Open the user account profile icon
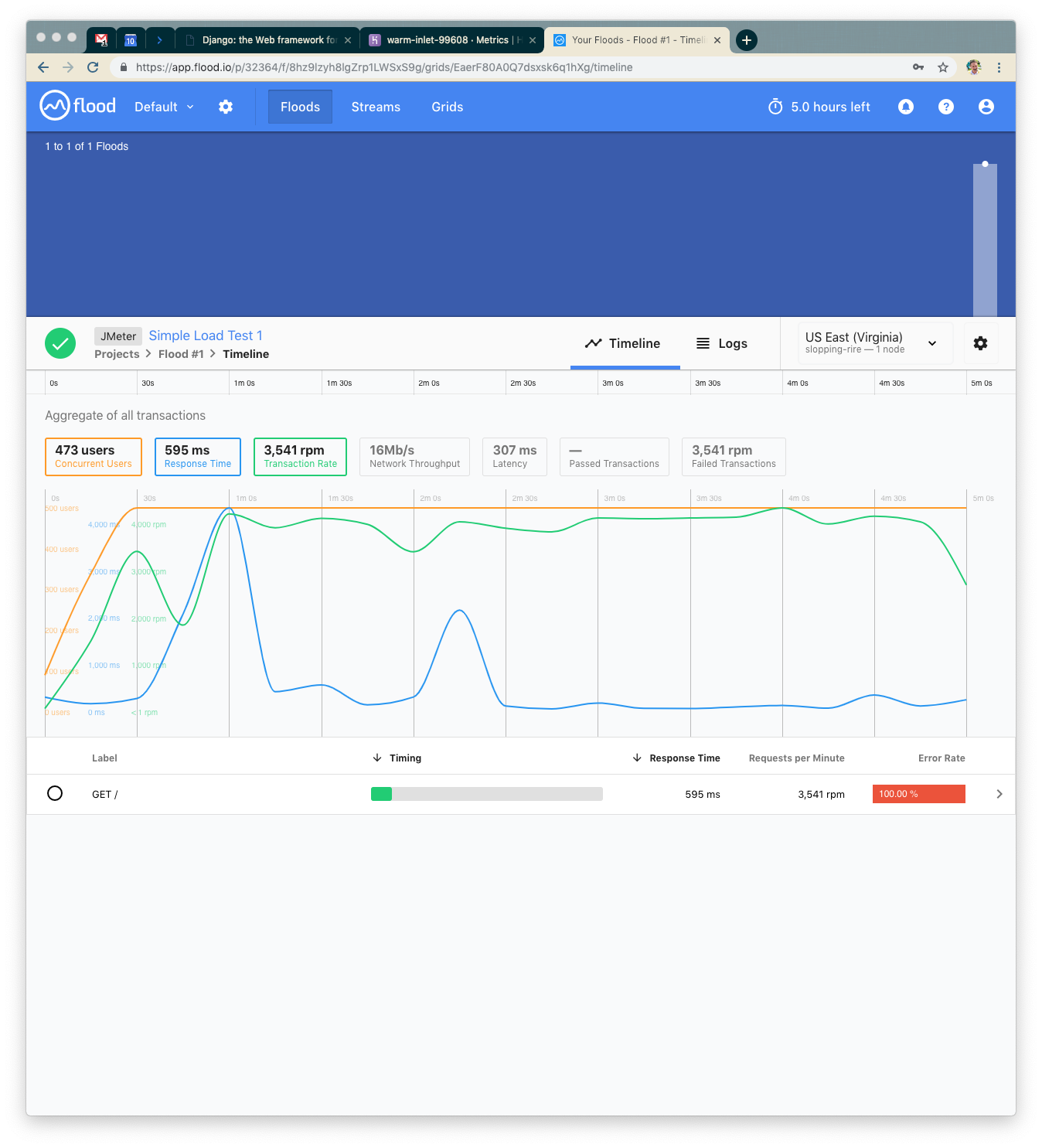This screenshot has height=1148, width=1042. pyautogui.click(x=986, y=107)
